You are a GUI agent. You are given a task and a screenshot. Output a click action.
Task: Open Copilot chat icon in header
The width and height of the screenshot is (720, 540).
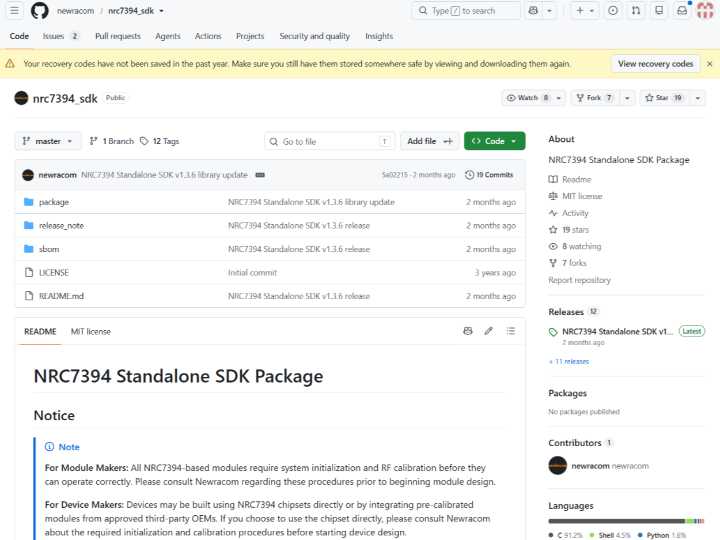click(533, 10)
